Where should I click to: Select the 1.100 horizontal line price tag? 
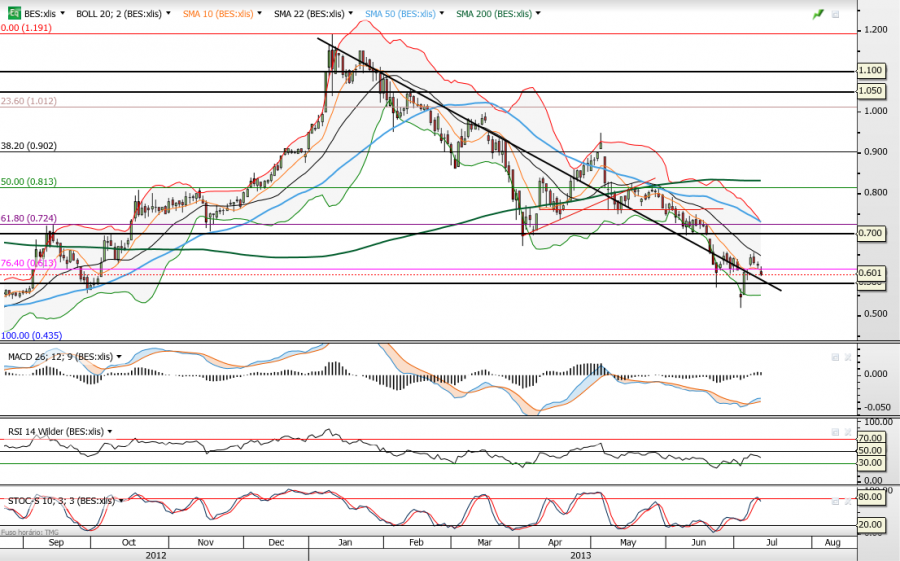coord(870,70)
